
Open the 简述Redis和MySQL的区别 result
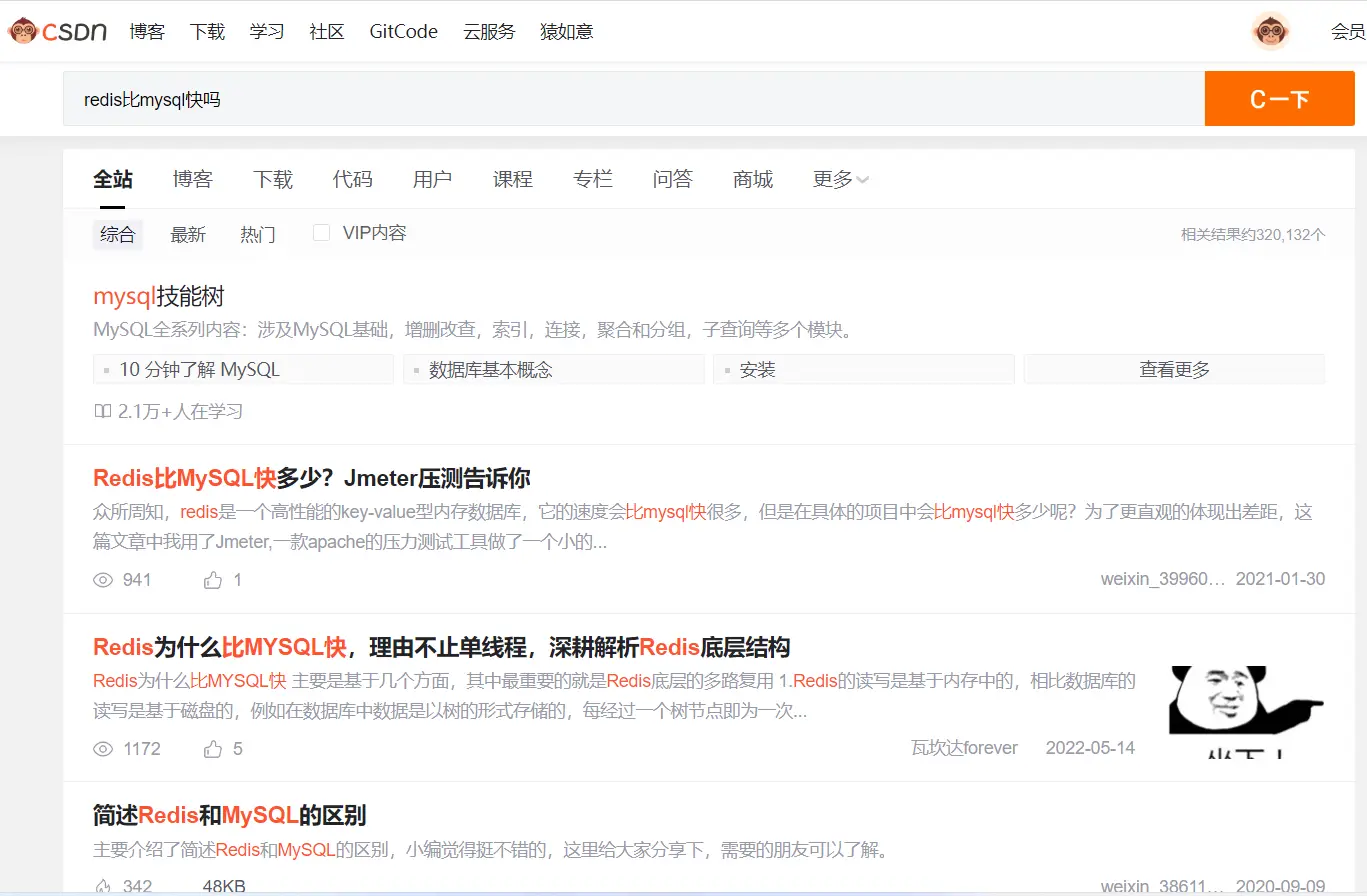pyautogui.click(x=230, y=815)
